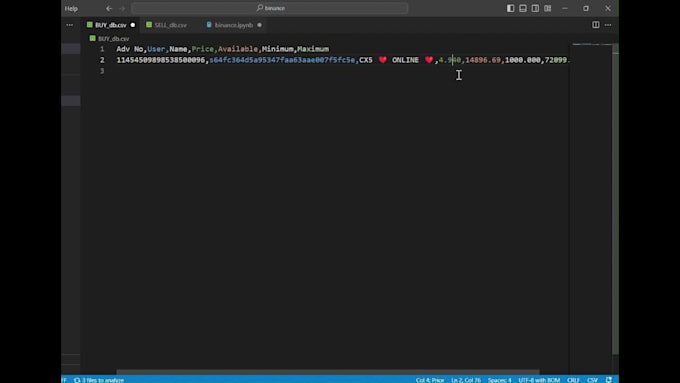Viewport: 680px width, 383px height.
Task: Click the available value 14896.69
Action: click(x=483, y=60)
